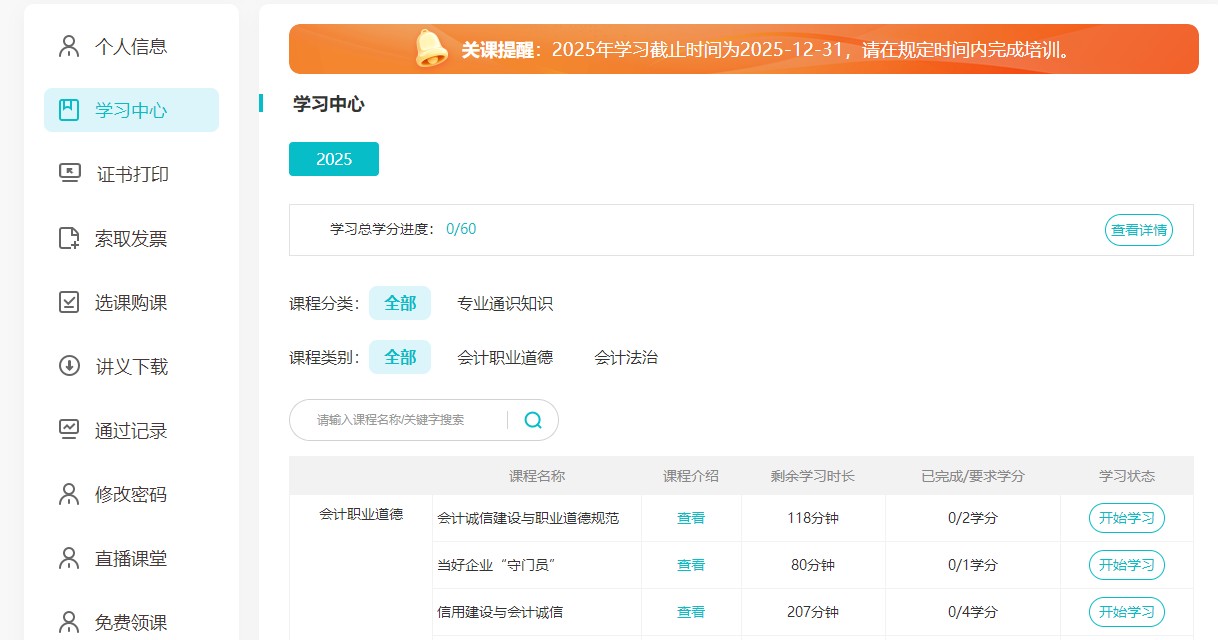The image size is (1218, 640).
Task: Filter course category by 会计职业道德
Action: tap(505, 357)
